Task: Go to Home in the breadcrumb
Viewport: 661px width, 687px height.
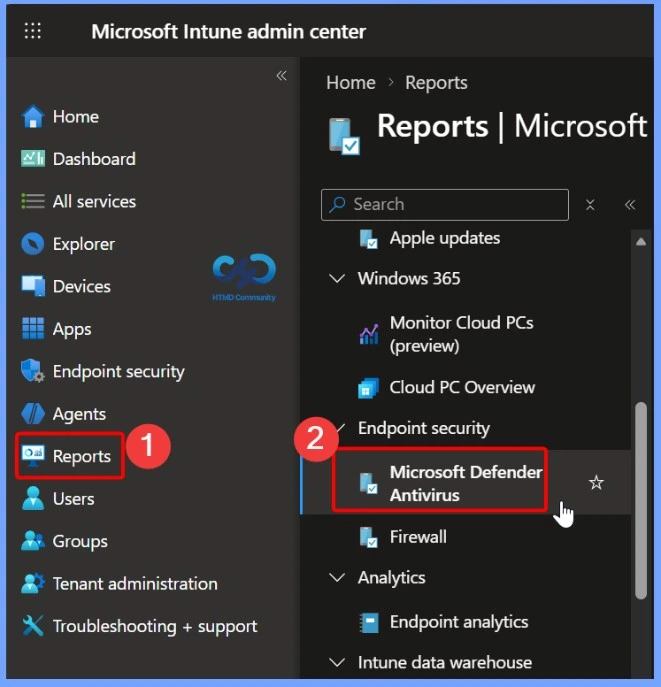Action: 350,82
